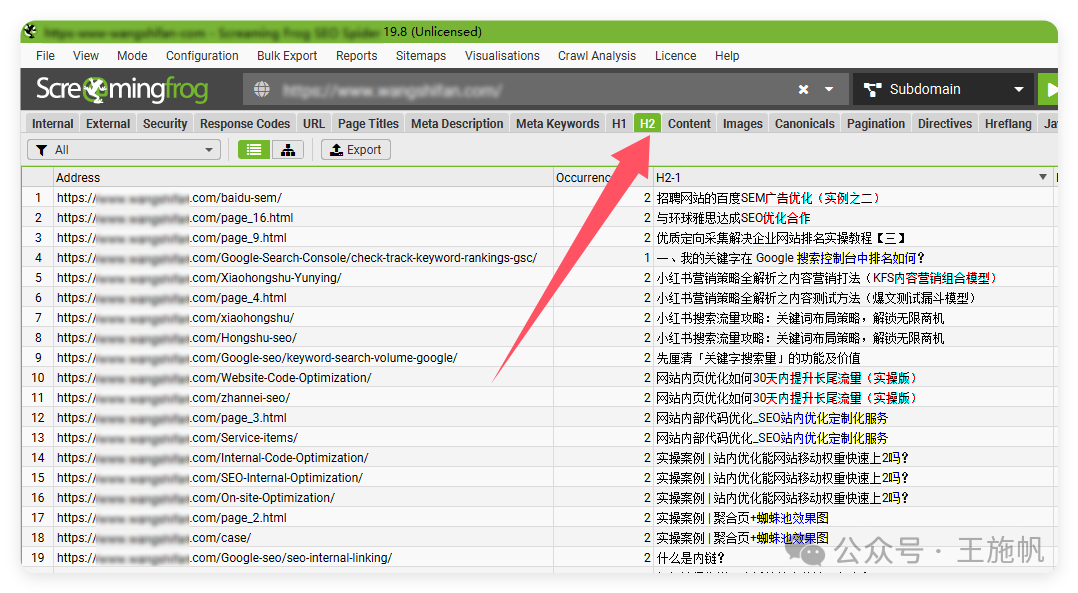Switch to the Images tab
The width and height of the screenshot is (1078, 593).
click(x=742, y=124)
